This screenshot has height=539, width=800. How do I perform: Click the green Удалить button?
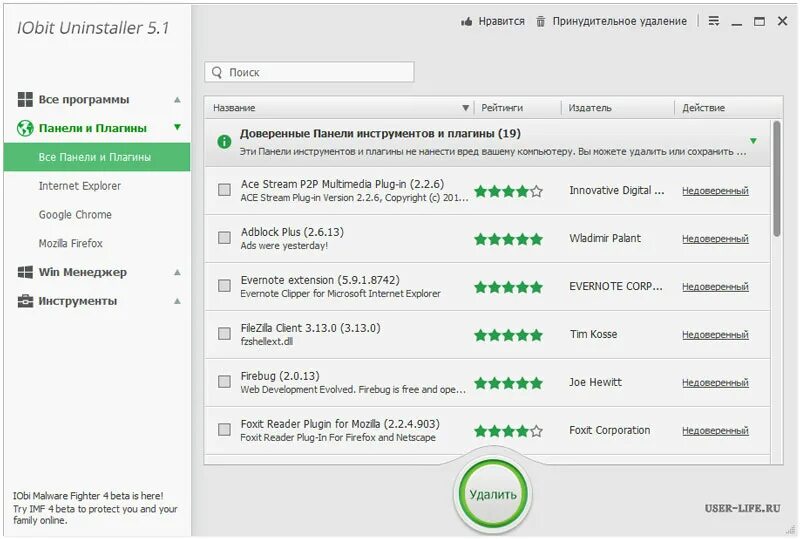click(x=493, y=494)
